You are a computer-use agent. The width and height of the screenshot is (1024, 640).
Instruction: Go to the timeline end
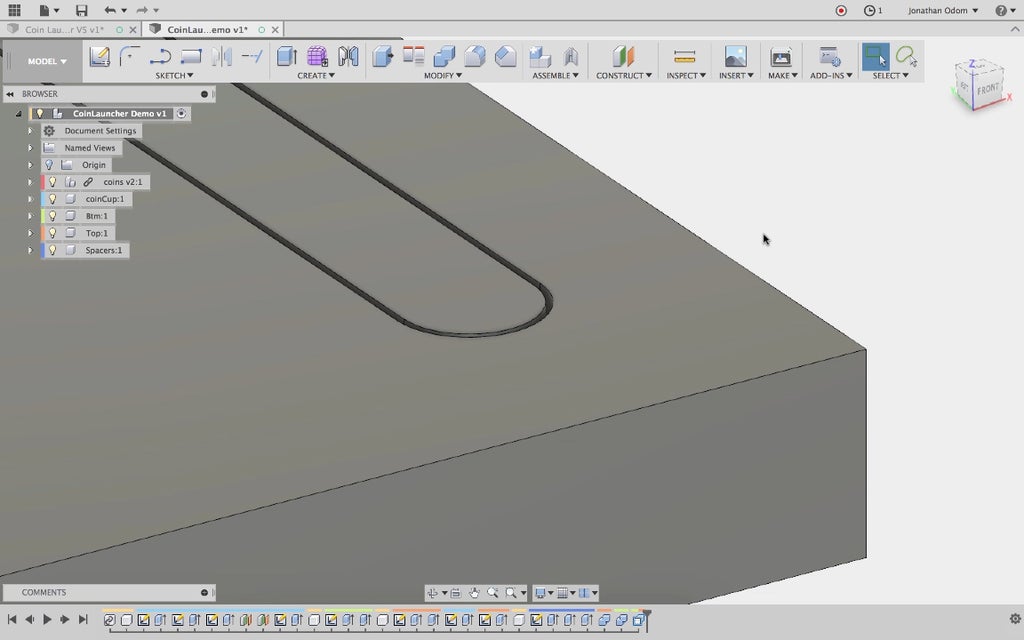pos(82,619)
